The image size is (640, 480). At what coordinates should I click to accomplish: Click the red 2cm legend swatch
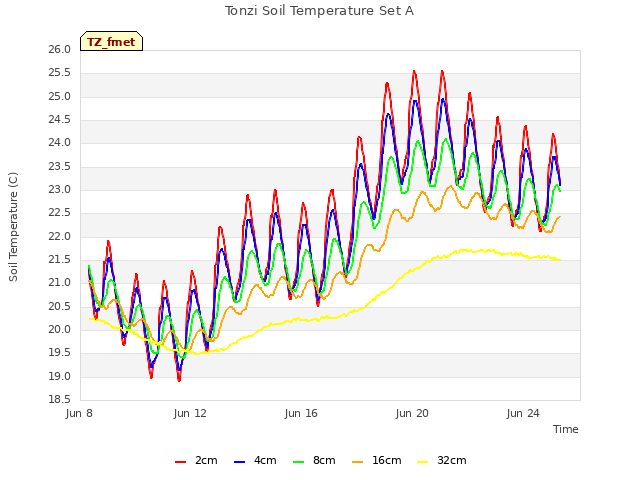coord(180,462)
